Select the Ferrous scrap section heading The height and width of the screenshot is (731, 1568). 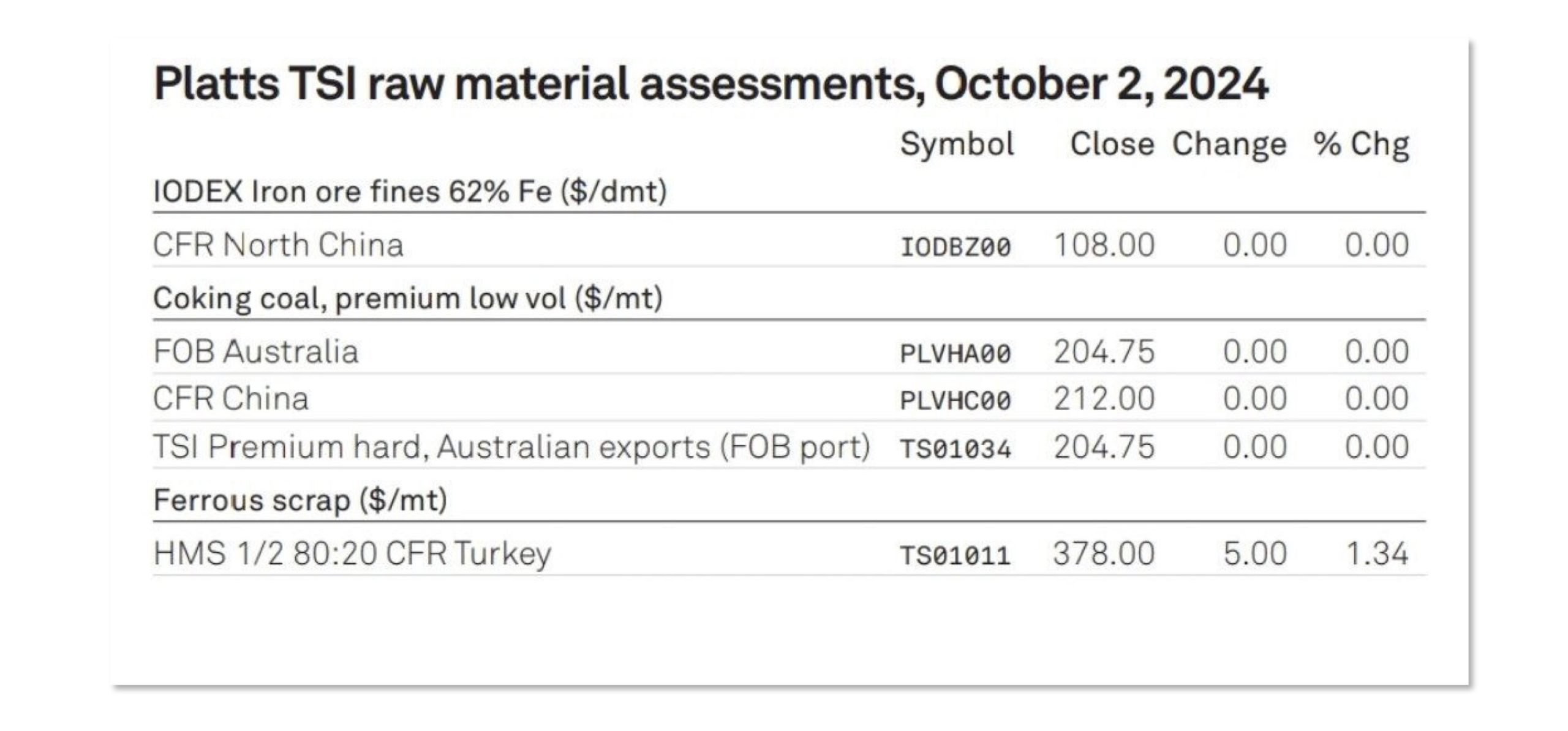click(x=300, y=501)
